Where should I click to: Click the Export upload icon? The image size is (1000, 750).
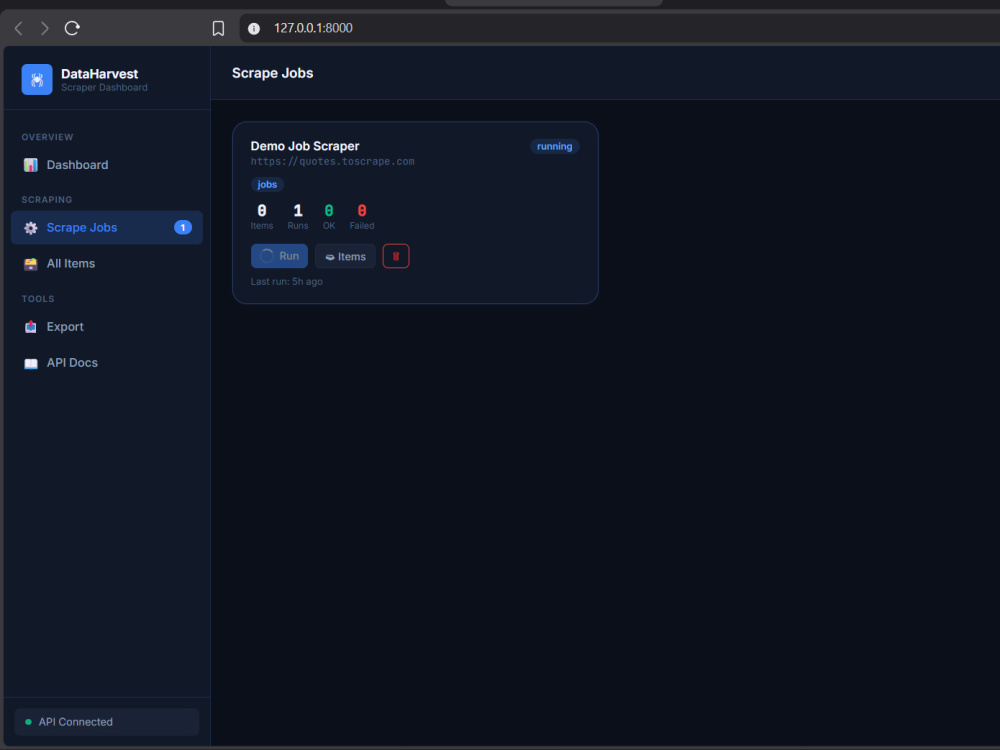pyautogui.click(x=31, y=327)
